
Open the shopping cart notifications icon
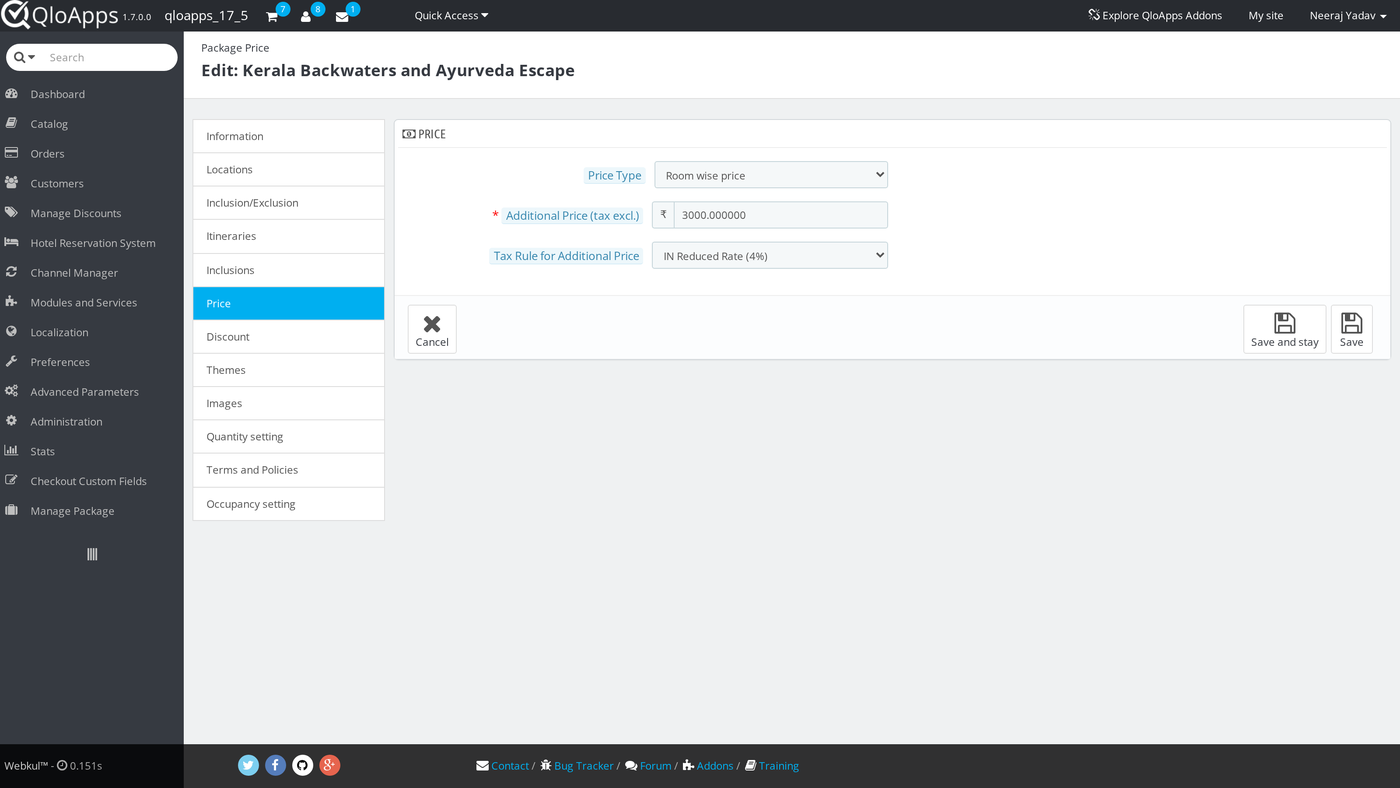tap(272, 16)
